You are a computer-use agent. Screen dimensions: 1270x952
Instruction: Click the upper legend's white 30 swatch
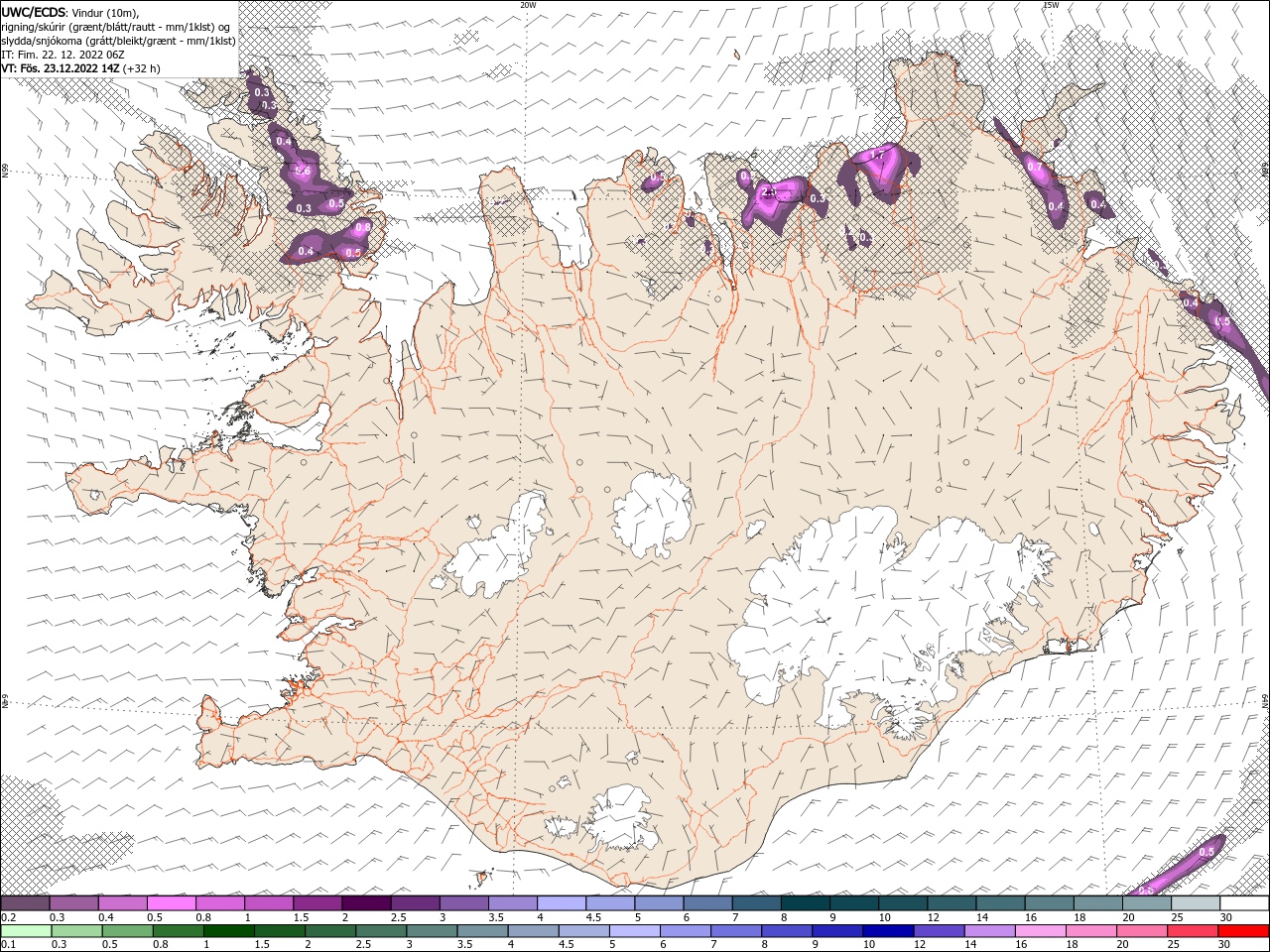[1244, 902]
